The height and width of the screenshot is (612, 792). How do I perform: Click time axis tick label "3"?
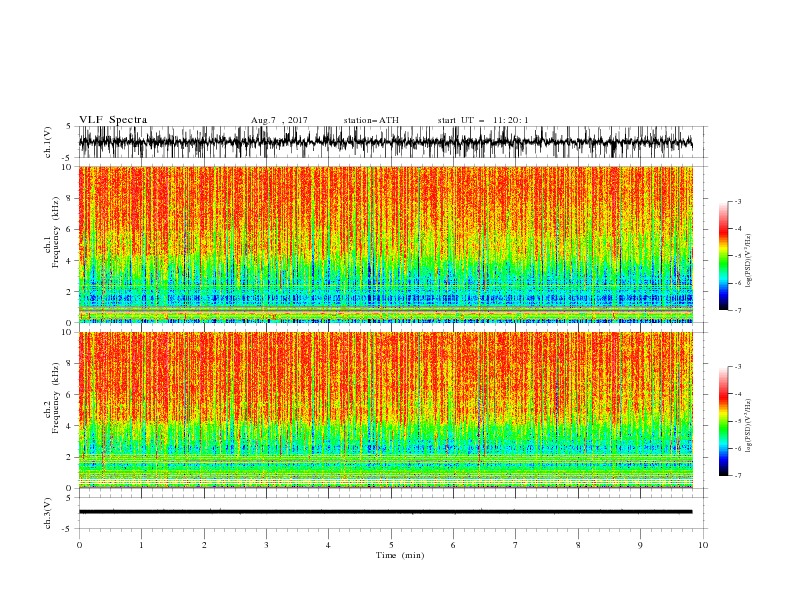(266, 545)
